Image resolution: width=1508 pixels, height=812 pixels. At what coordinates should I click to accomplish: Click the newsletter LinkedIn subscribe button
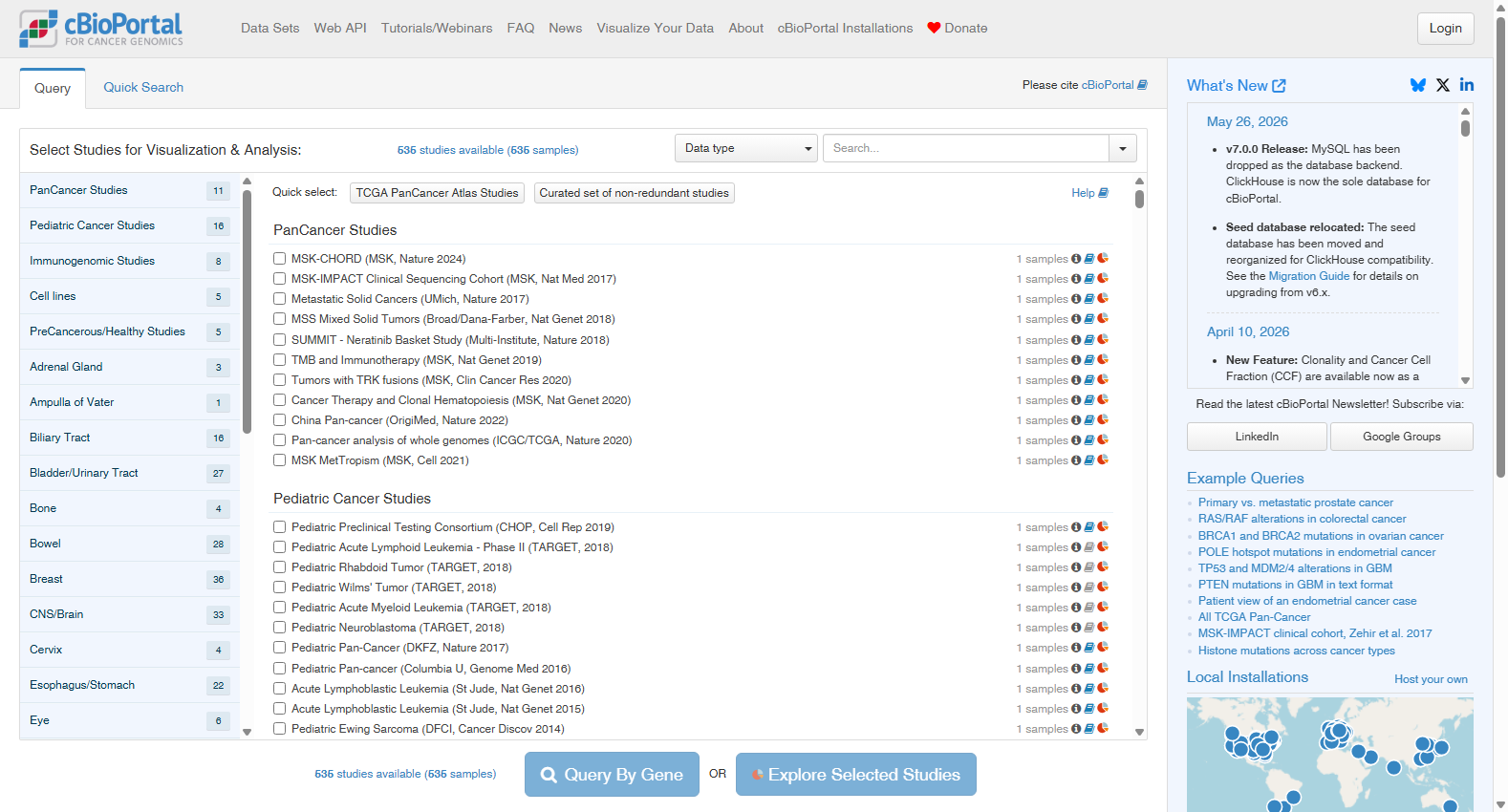pyautogui.click(x=1257, y=437)
